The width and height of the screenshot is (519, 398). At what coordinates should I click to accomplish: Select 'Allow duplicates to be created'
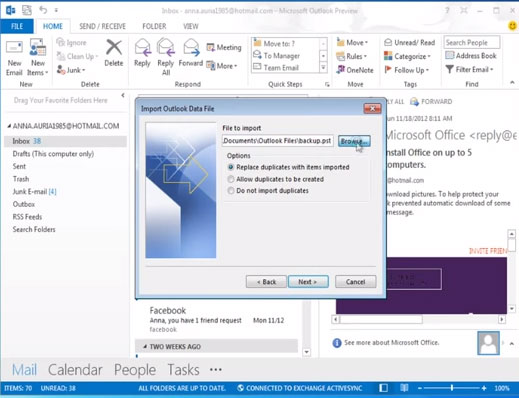[231, 179]
